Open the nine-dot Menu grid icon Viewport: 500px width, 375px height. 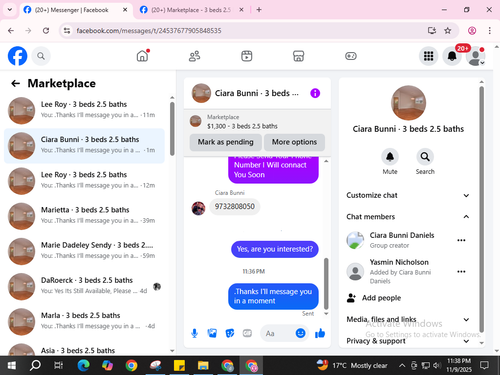coord(428,56)
